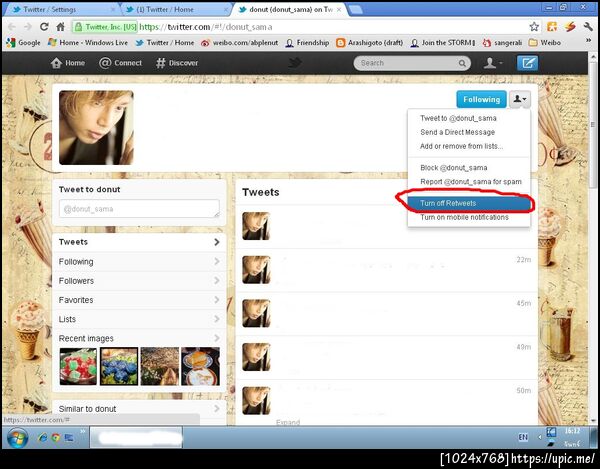Open the brown landscape recent image

pos(160,366)
